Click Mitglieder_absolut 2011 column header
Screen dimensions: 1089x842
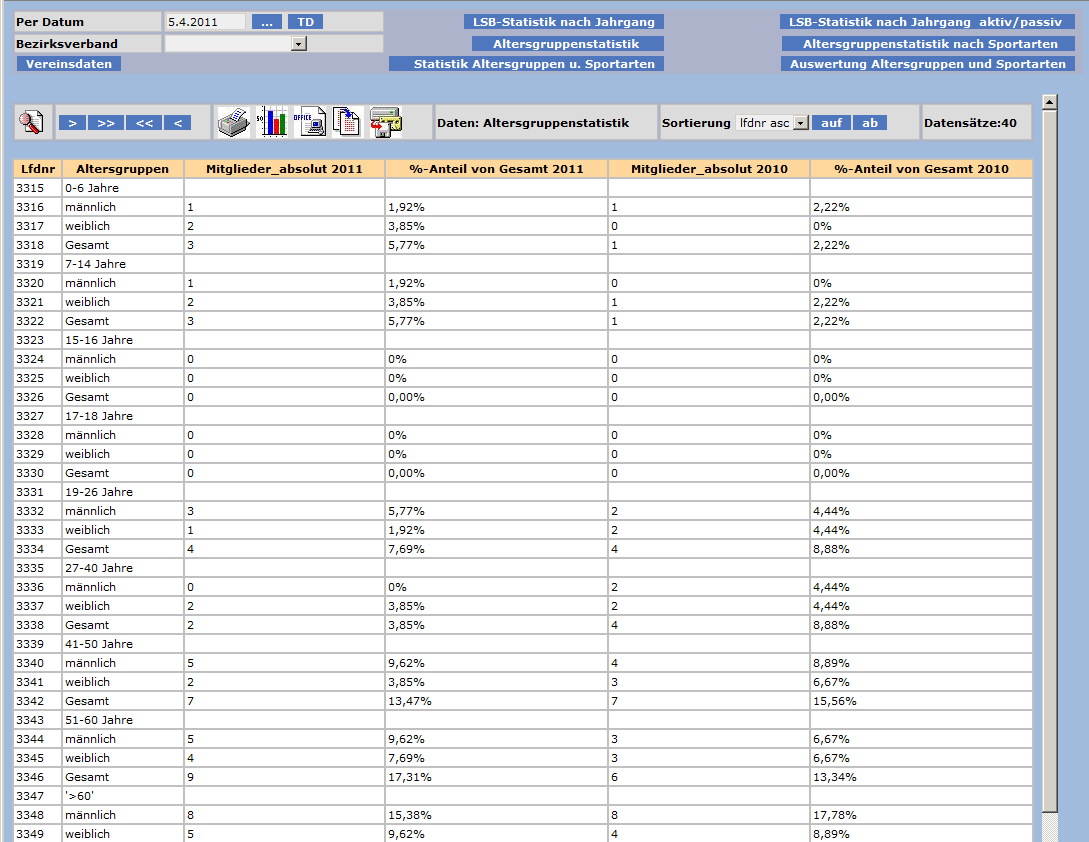284,169
